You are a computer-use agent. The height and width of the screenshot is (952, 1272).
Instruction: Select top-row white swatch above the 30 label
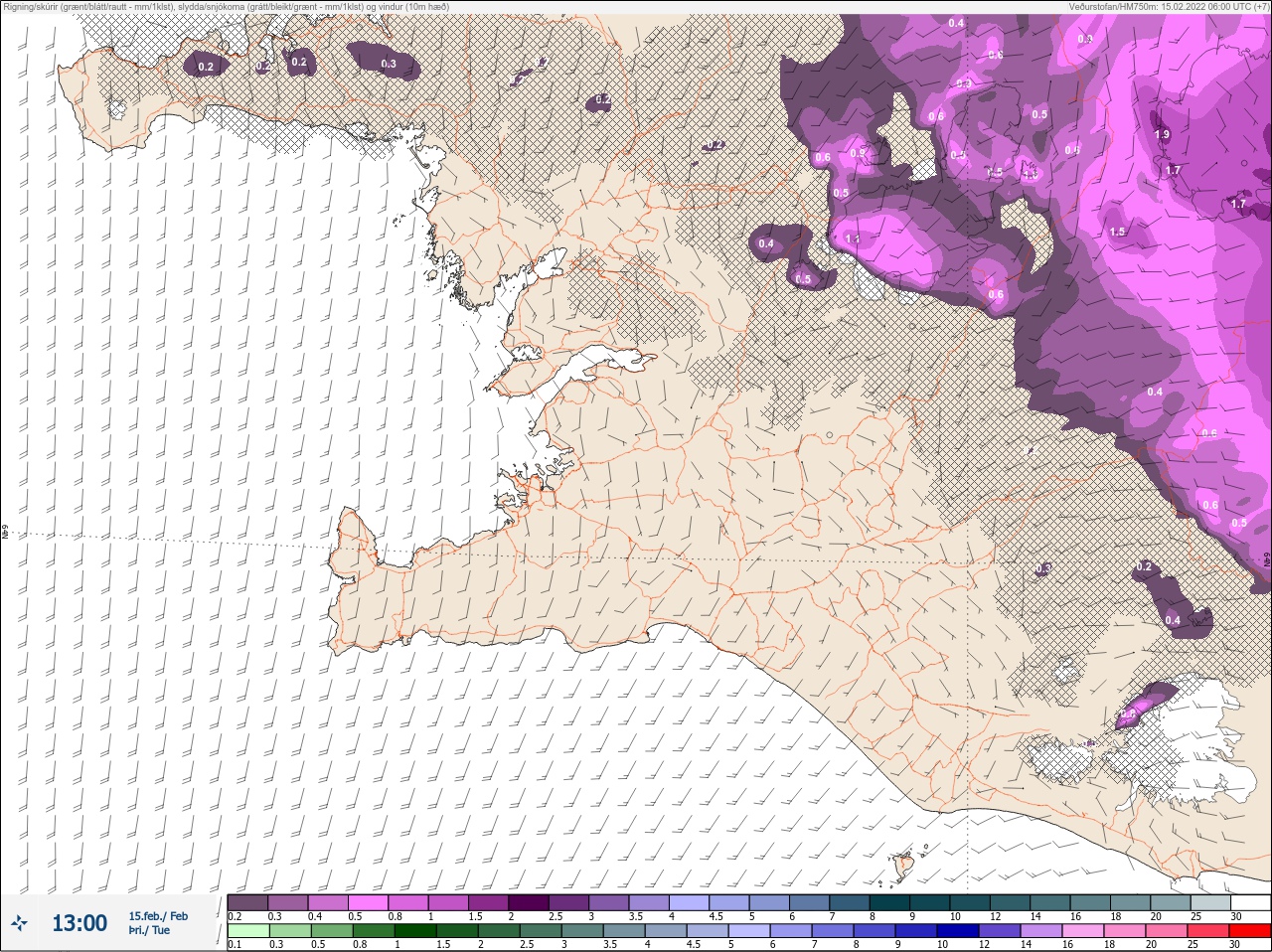(1250, 902)
